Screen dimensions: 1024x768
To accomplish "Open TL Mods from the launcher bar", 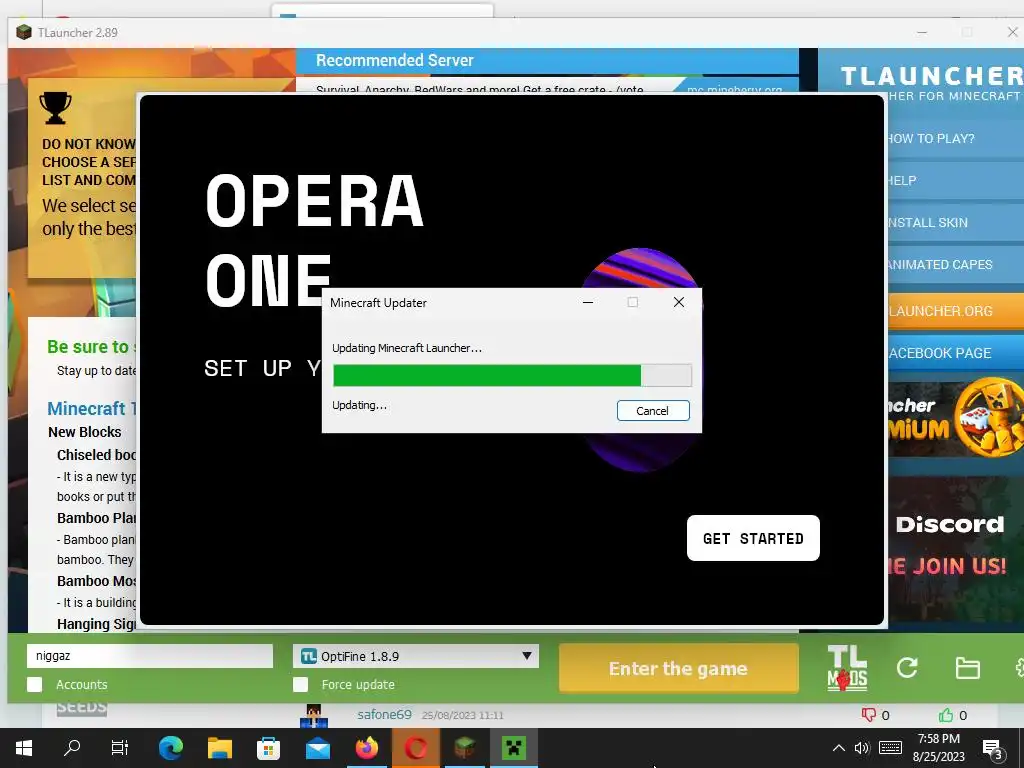I will [x=847, y=668].
